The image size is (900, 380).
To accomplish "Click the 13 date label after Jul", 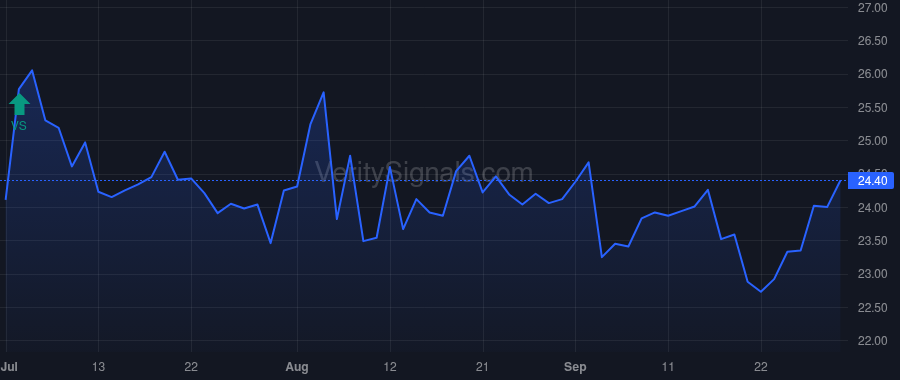I will pyautogui.click(x=99, y=367).
